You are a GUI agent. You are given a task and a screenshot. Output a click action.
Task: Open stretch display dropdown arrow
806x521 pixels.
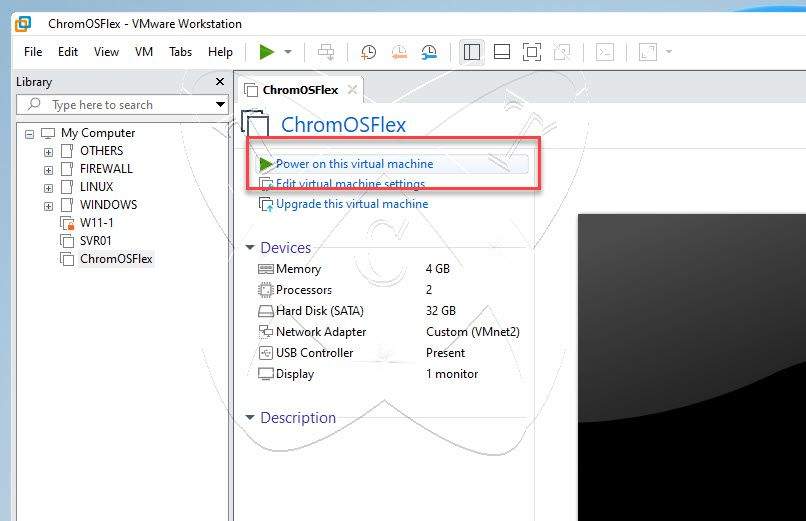pos(669,52)
